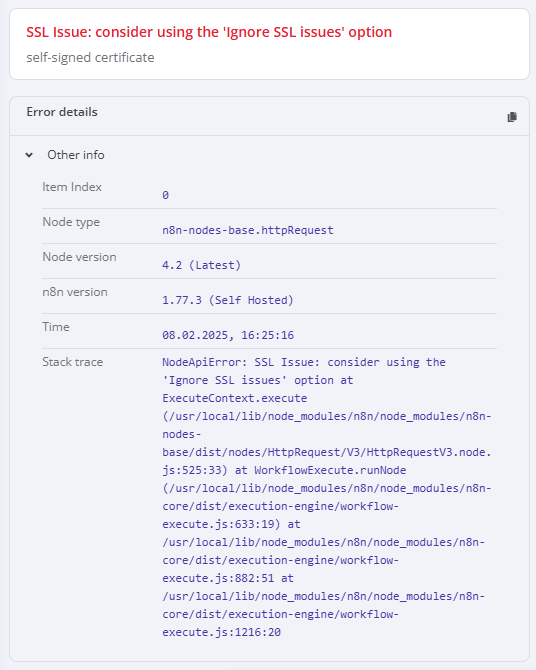Click the n8n version label

pos(75,292)
